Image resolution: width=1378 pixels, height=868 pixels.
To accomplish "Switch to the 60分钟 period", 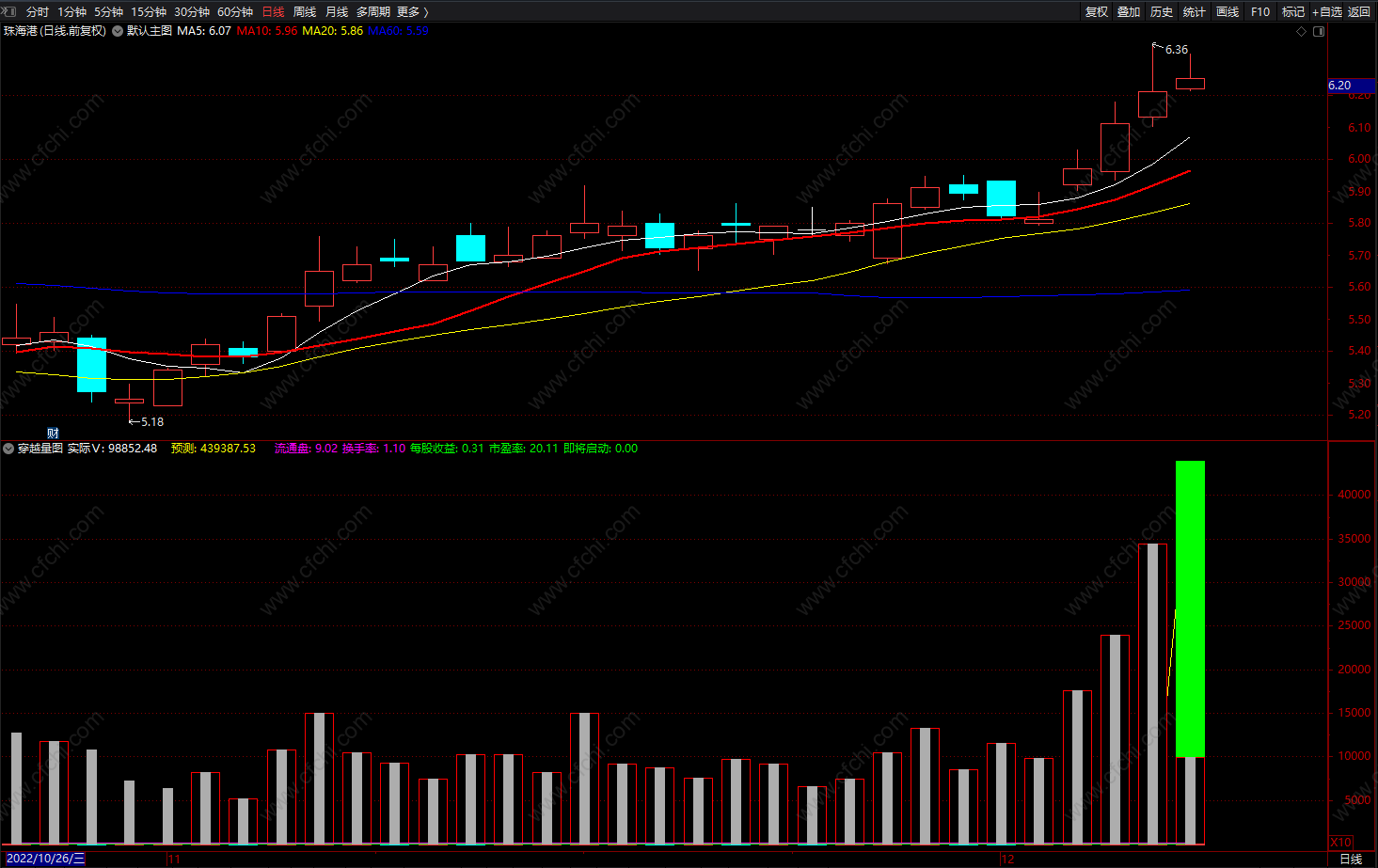I will click(x=235, y=11).
